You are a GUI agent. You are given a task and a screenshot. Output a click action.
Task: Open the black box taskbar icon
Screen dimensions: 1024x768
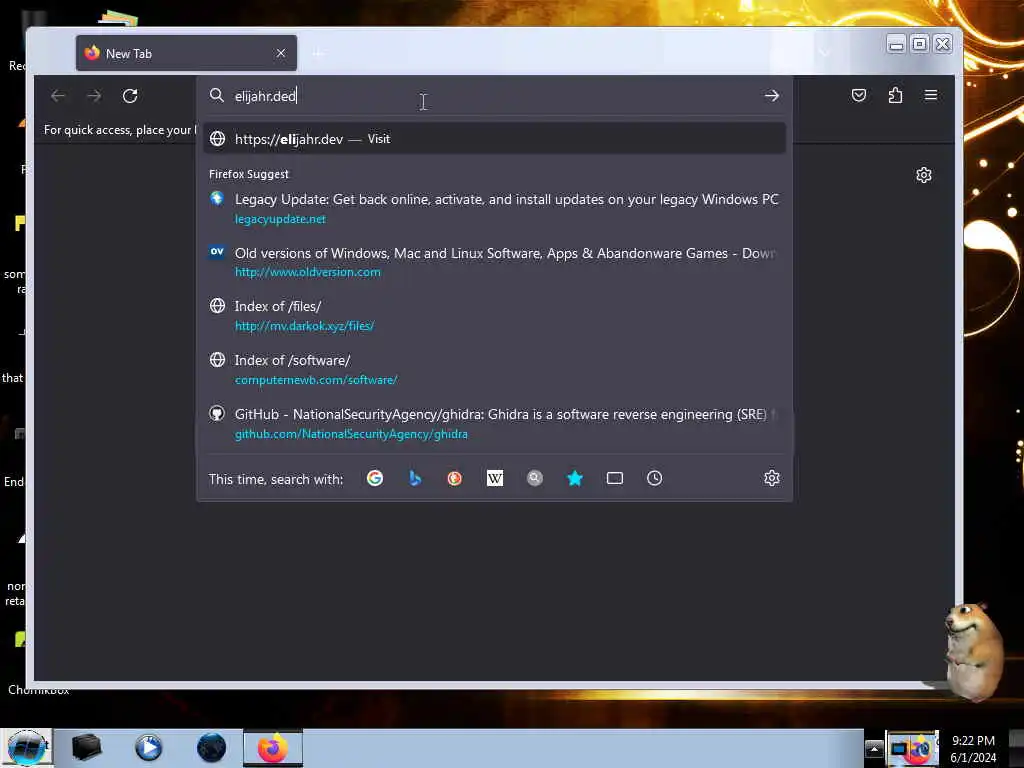click(86, 747)
